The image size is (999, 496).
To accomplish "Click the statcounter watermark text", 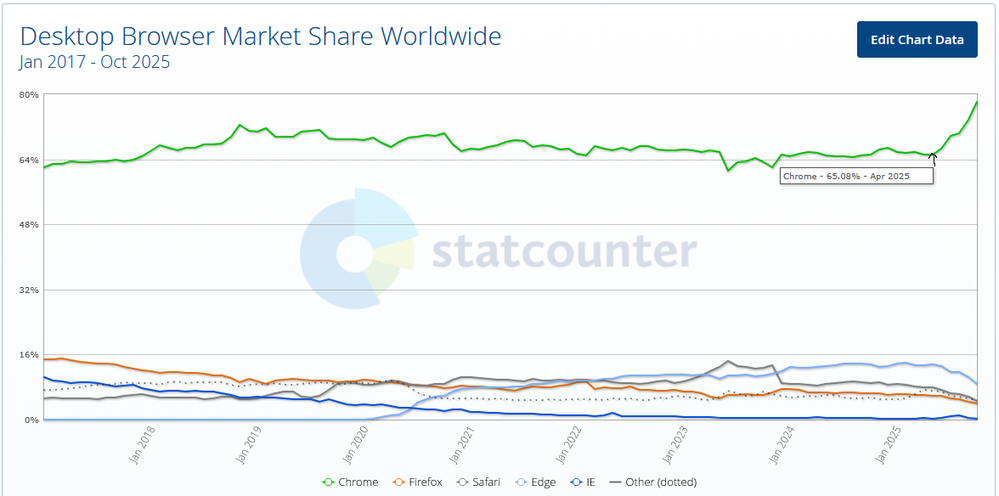I will pyautogui.click(x=563, y=252).
